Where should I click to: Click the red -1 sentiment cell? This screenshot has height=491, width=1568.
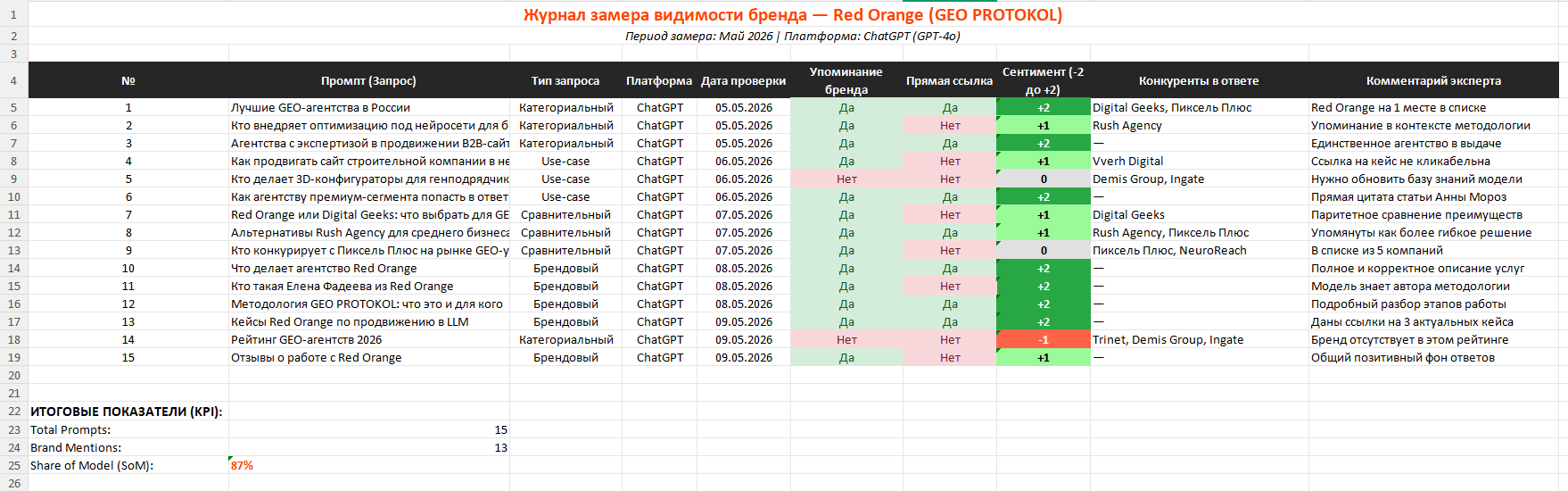click(1043, 339)
